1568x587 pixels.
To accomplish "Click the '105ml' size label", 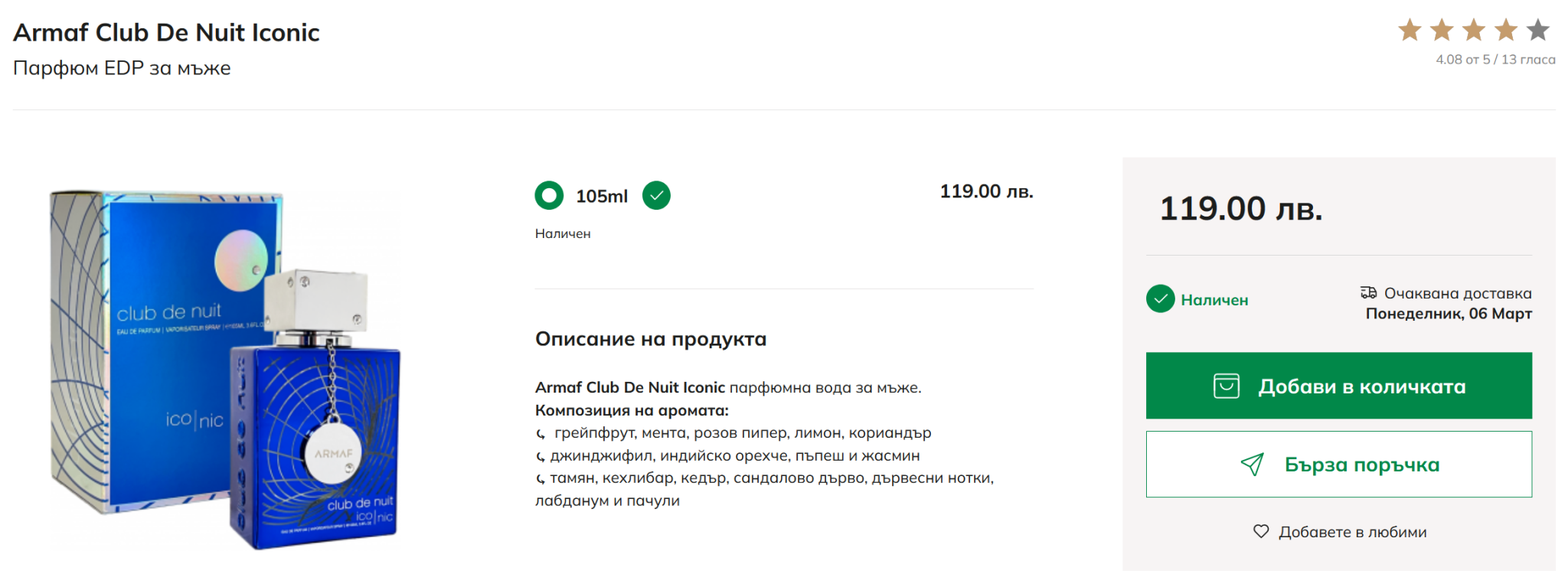I will pos(602,196).
